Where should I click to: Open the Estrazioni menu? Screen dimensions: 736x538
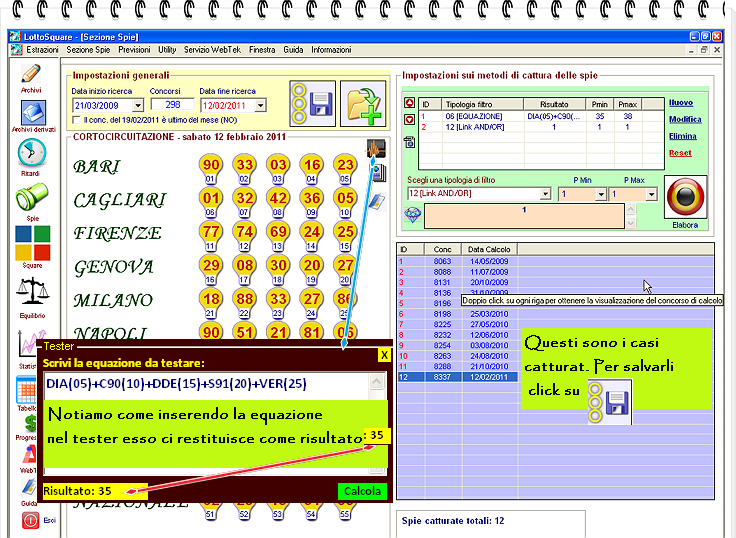click(42, 50)
